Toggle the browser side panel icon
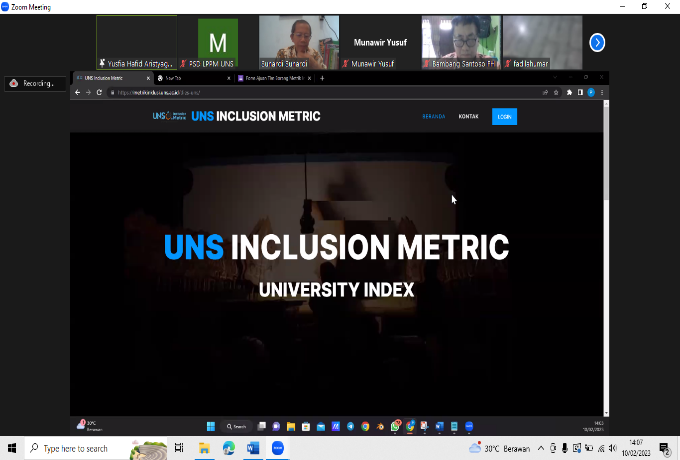The width and height of the screenshot is (680, 460). (x=580, y=92)
